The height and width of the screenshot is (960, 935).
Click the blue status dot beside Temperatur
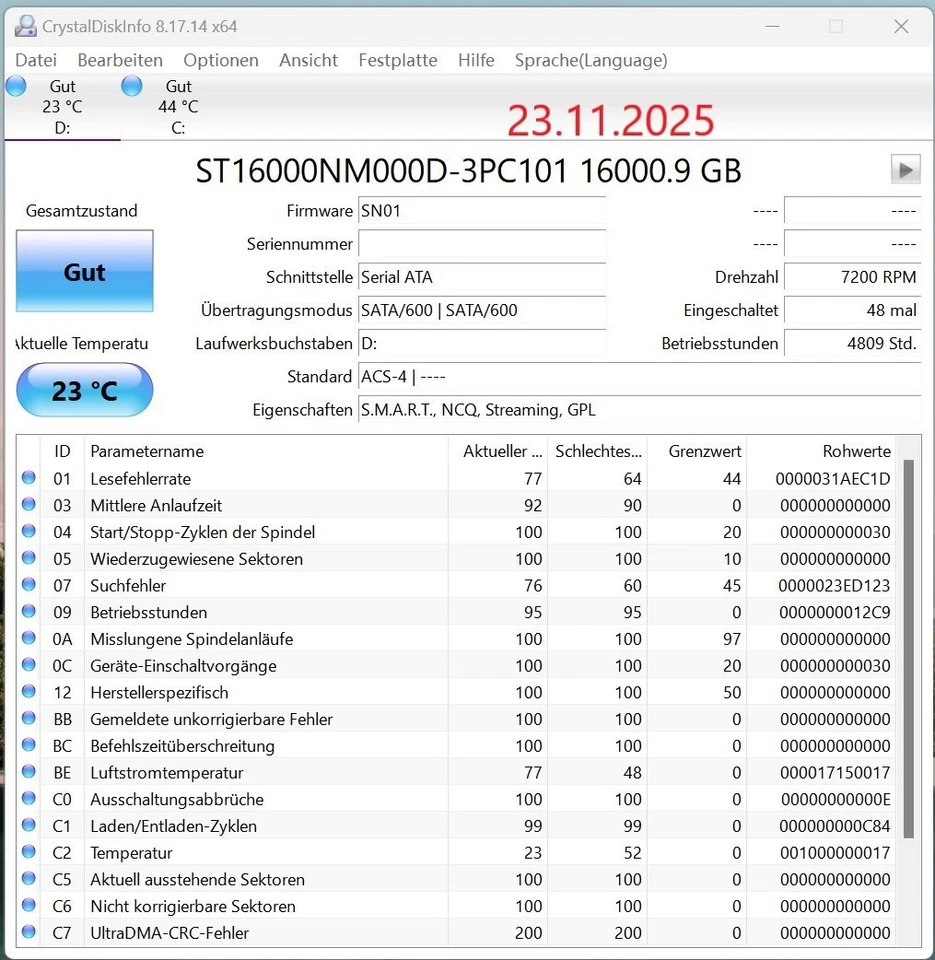coord(28,853)
